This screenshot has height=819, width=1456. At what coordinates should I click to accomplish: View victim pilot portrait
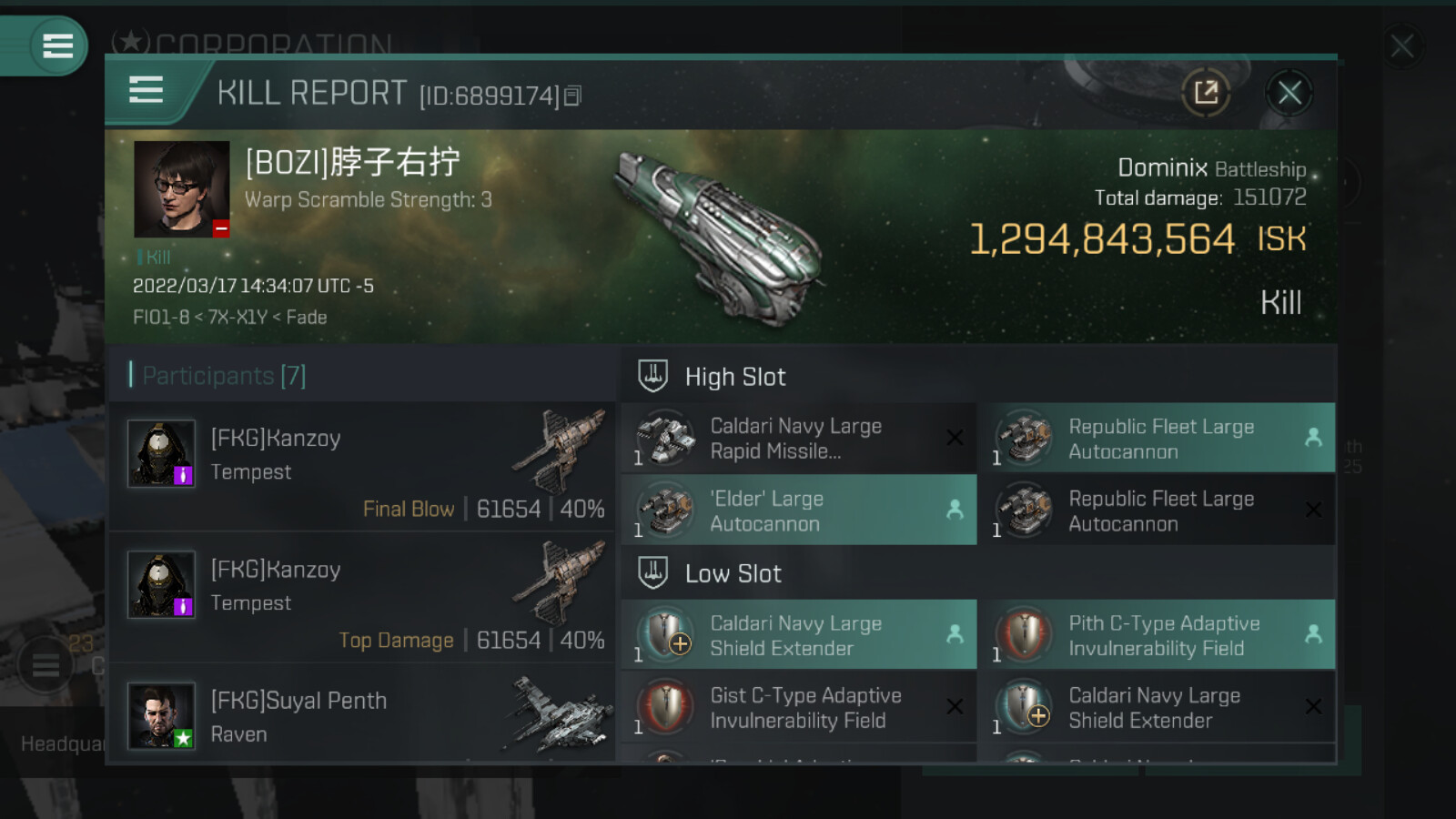pos(181,189)
